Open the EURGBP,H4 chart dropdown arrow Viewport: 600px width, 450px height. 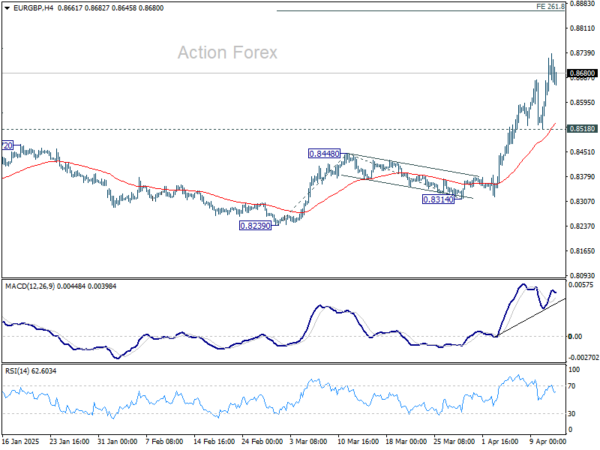click(x=7, y=8)
